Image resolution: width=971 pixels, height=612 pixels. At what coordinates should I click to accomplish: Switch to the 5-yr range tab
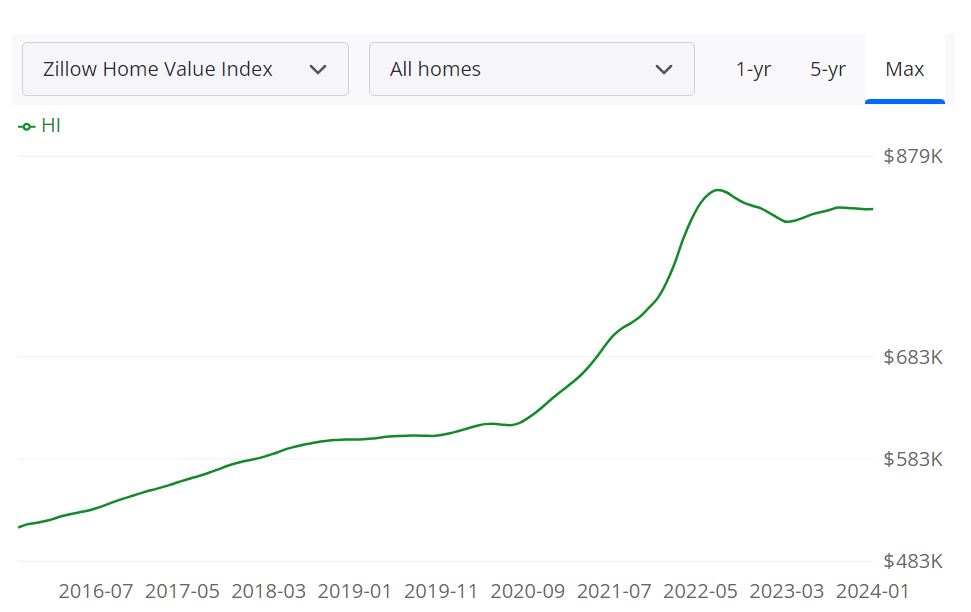(x=827, y=69)
